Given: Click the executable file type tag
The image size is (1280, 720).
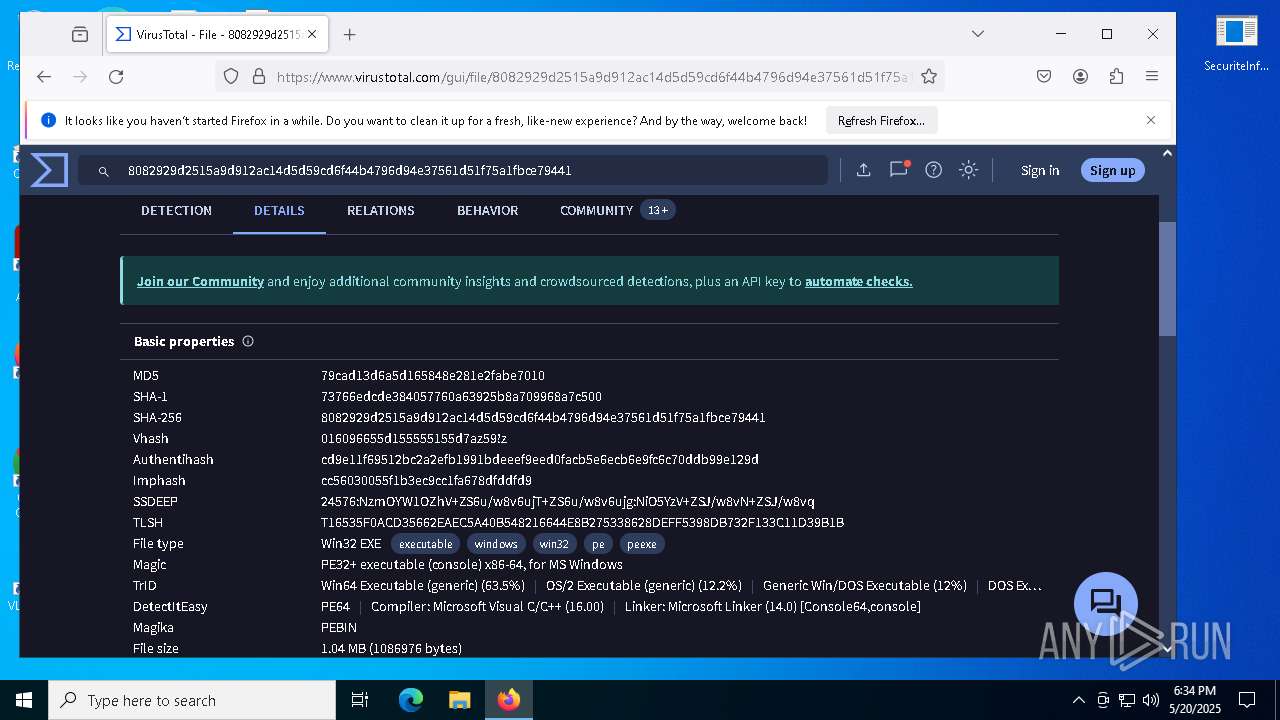Looking at the screenshot, I should (x=426, y=544).
